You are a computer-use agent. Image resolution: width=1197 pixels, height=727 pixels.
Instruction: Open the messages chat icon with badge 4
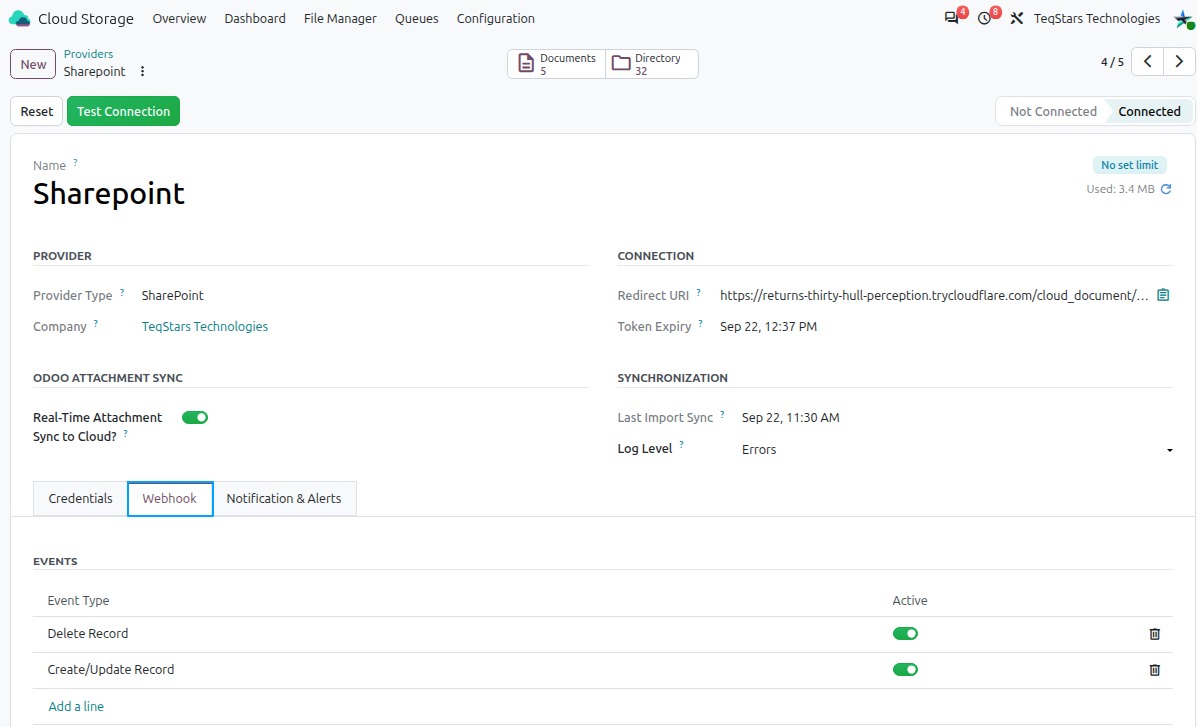pyautogui.click(x=951, y=18)
